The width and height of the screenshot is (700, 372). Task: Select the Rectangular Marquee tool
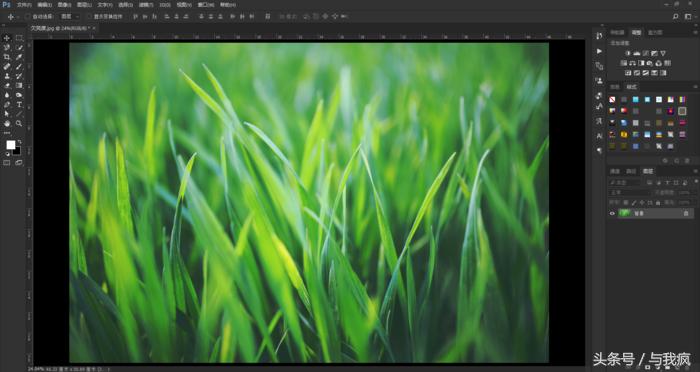coord(19,38)
